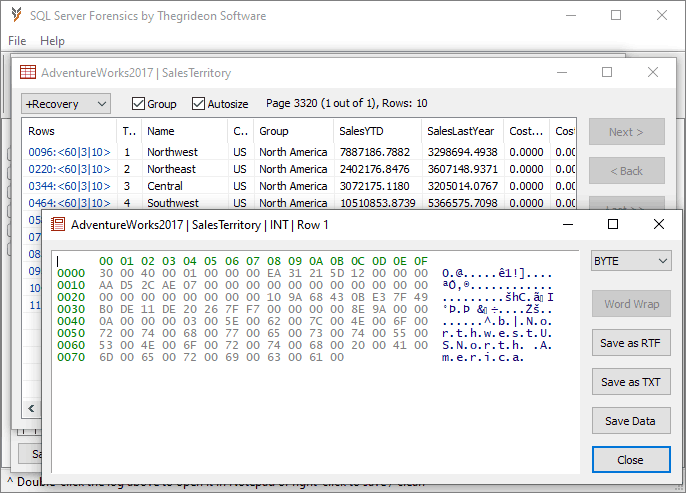Click the Close button in hex viewer
686x493 pixels.
(631, 460)
